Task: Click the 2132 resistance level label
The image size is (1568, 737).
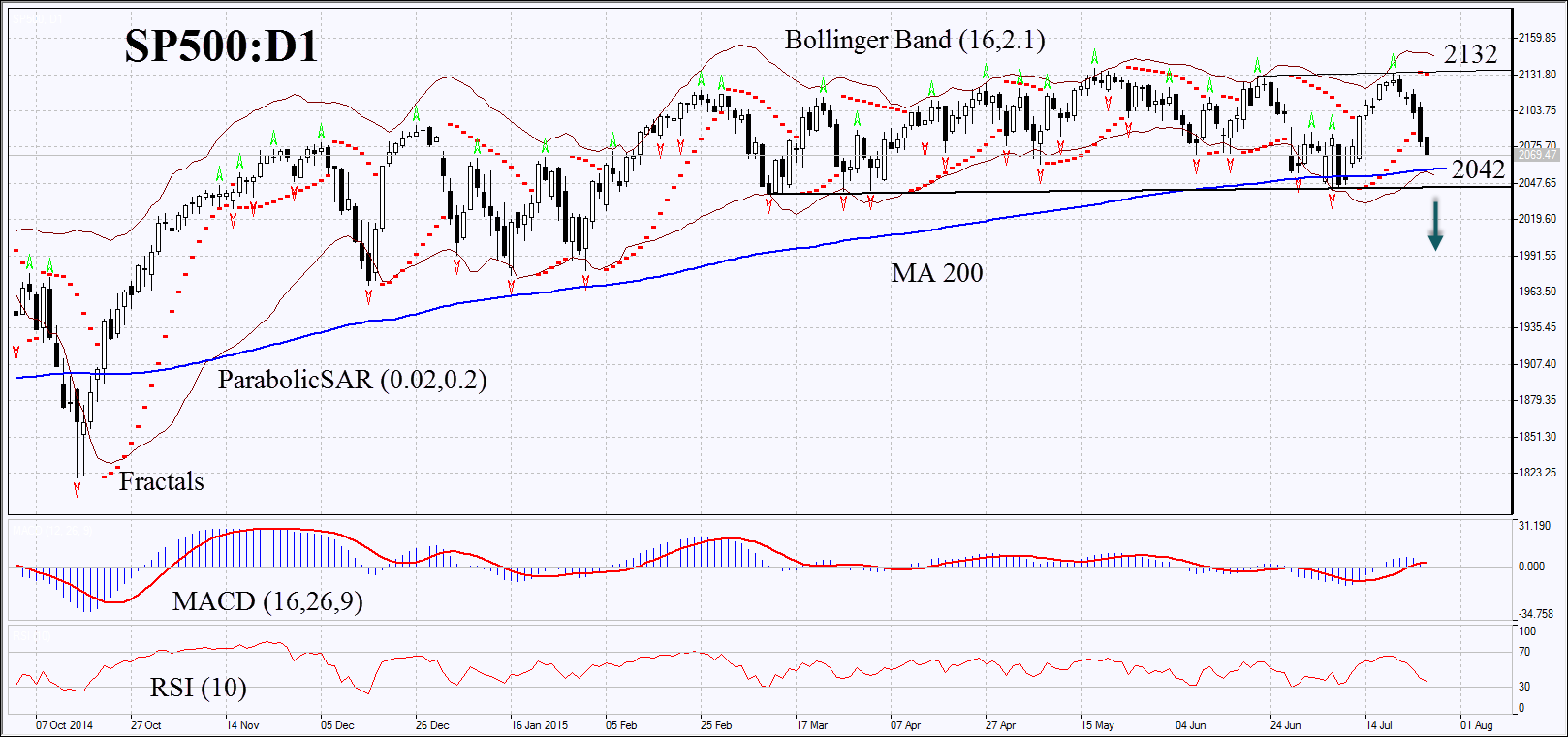Action: pos(1471,54)
